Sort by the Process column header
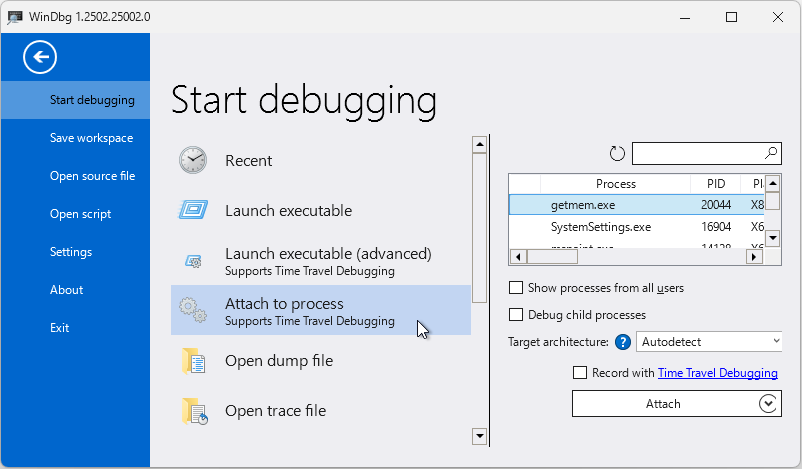The image size is (802, 469). [x=615, y=184]
